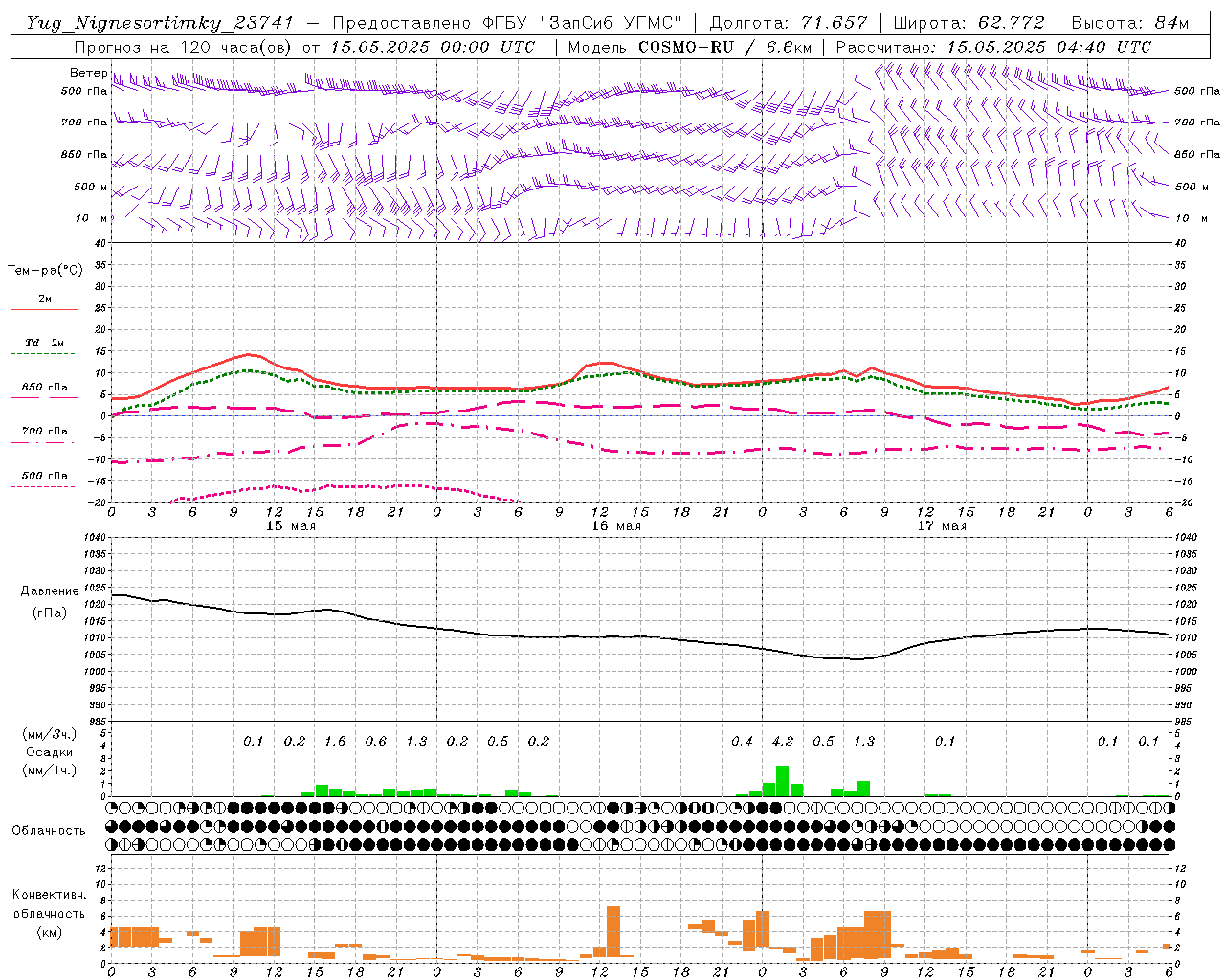Click the Осадки precipitation label
The width and height of the screenshot is (1225, 980).
(x=49, y=752)
